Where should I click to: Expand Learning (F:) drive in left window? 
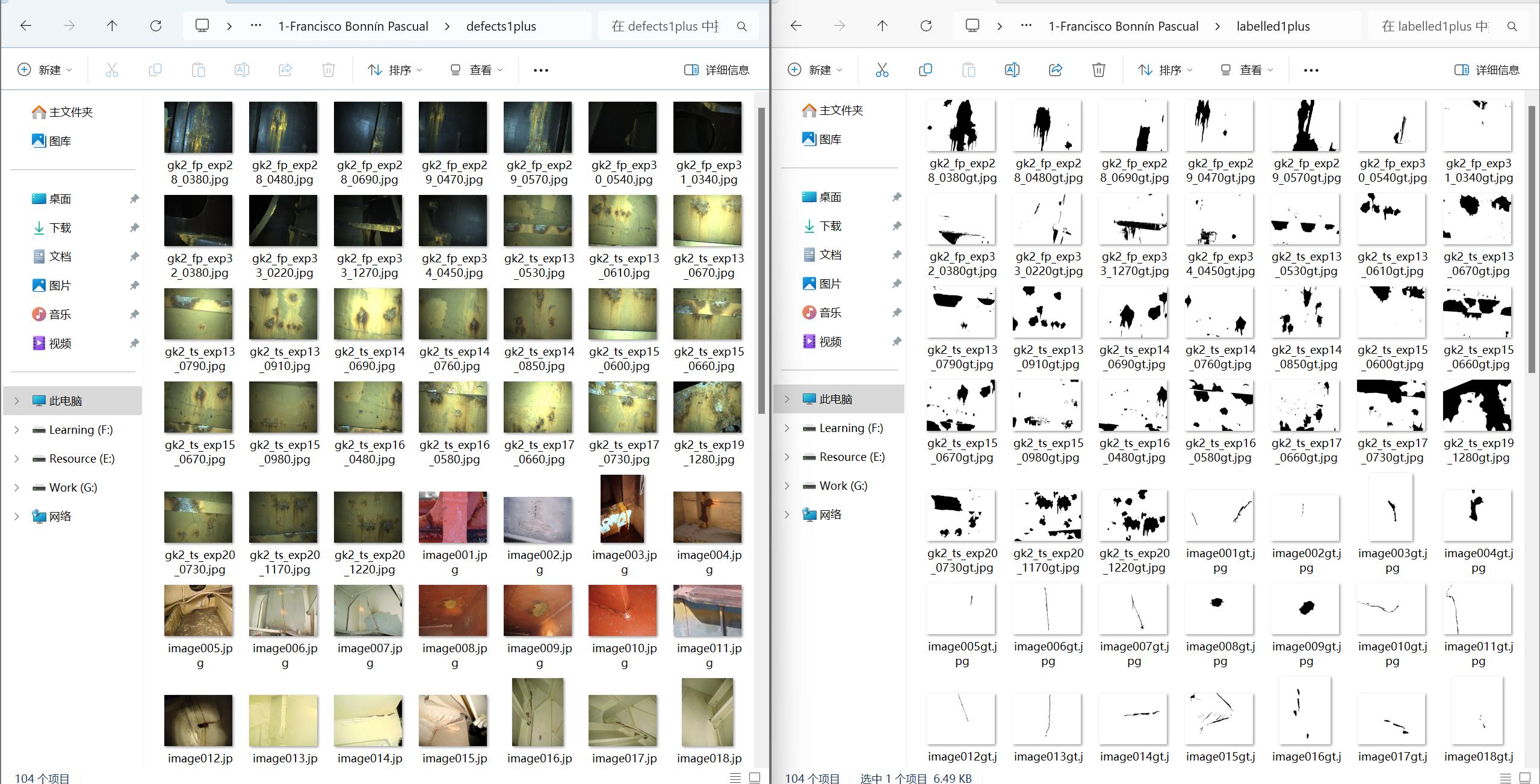click(17, 430)
